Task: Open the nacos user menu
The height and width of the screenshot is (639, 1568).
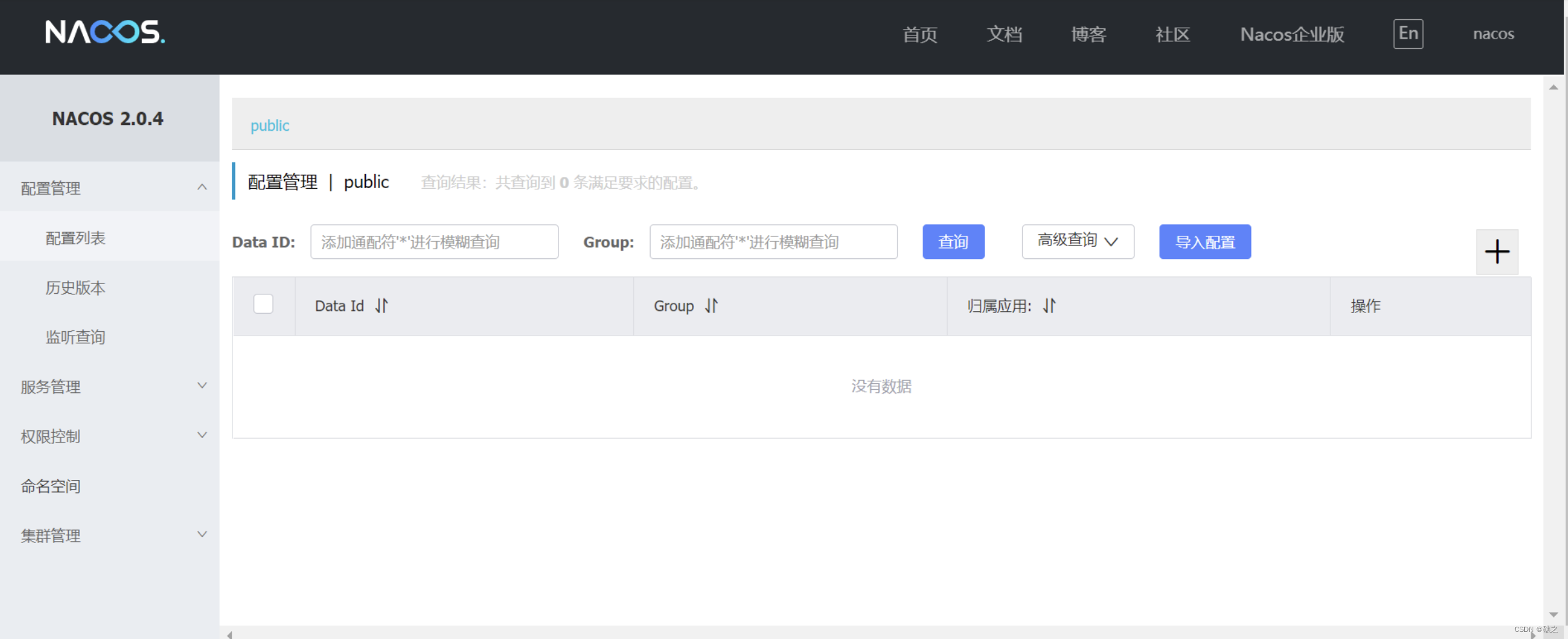Action: pos(1493,33)
